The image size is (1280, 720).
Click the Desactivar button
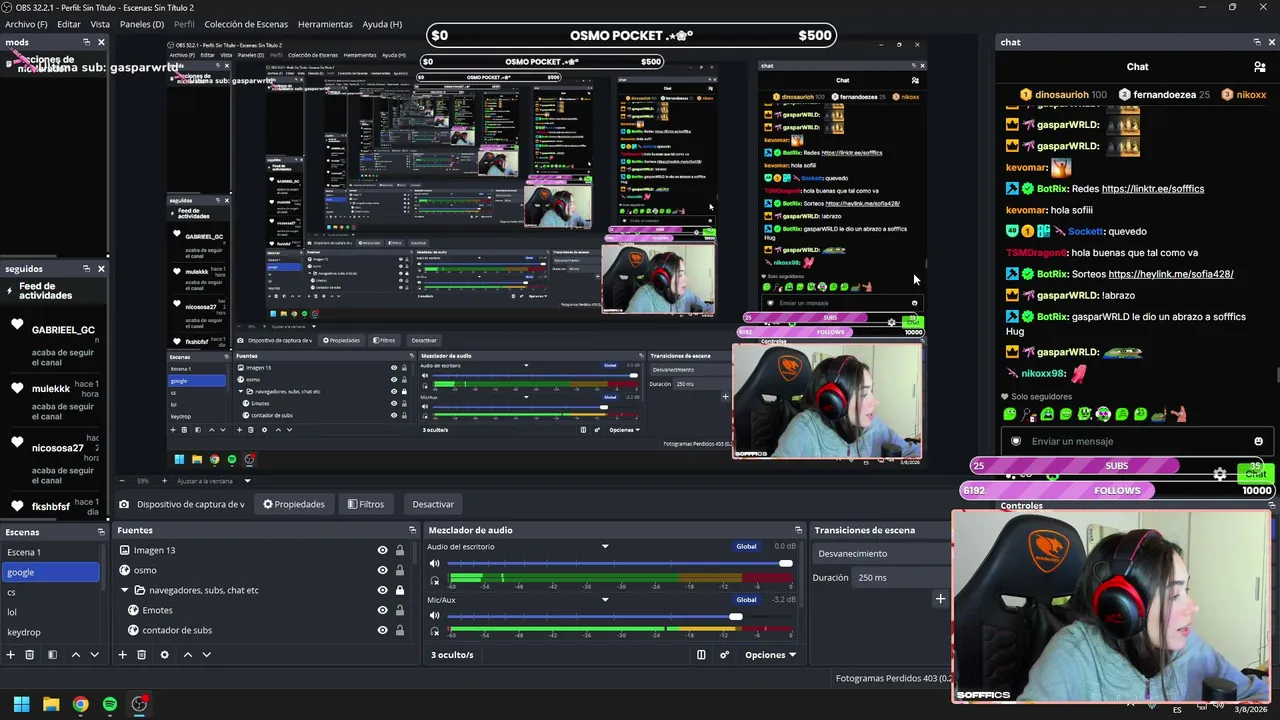point(433,504)
